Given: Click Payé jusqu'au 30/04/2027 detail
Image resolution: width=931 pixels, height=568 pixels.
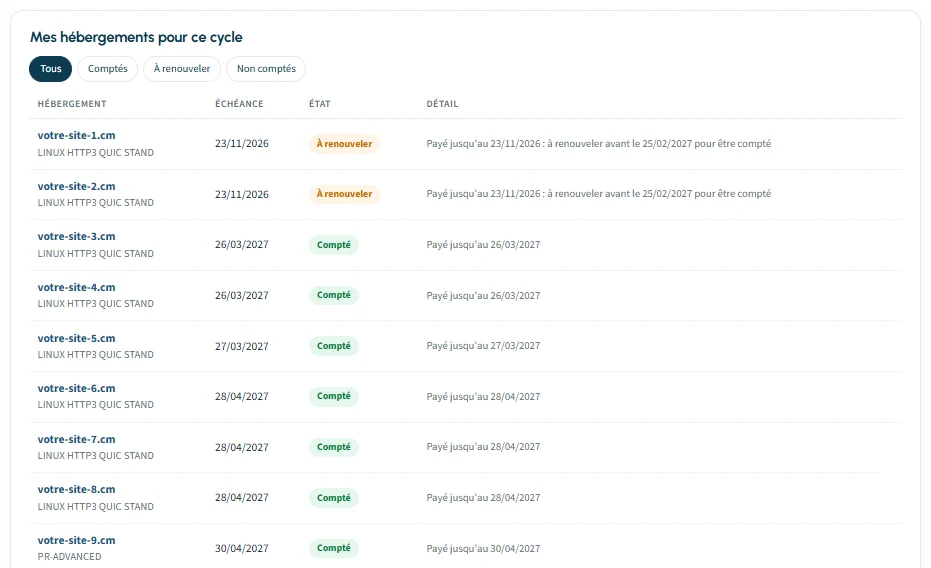Looking at the screenshot, I should click(x=483, y=548).
